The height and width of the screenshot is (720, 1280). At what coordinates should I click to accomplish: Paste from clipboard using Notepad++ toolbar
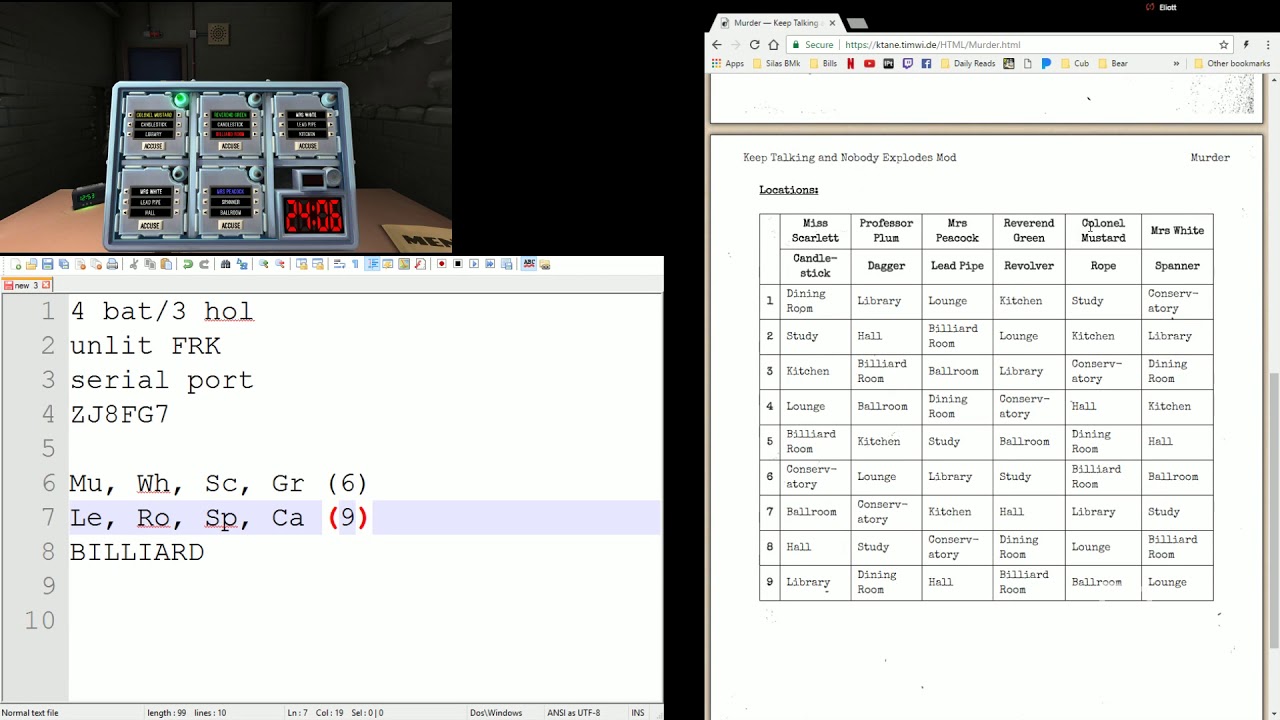[x=166, y=264]
